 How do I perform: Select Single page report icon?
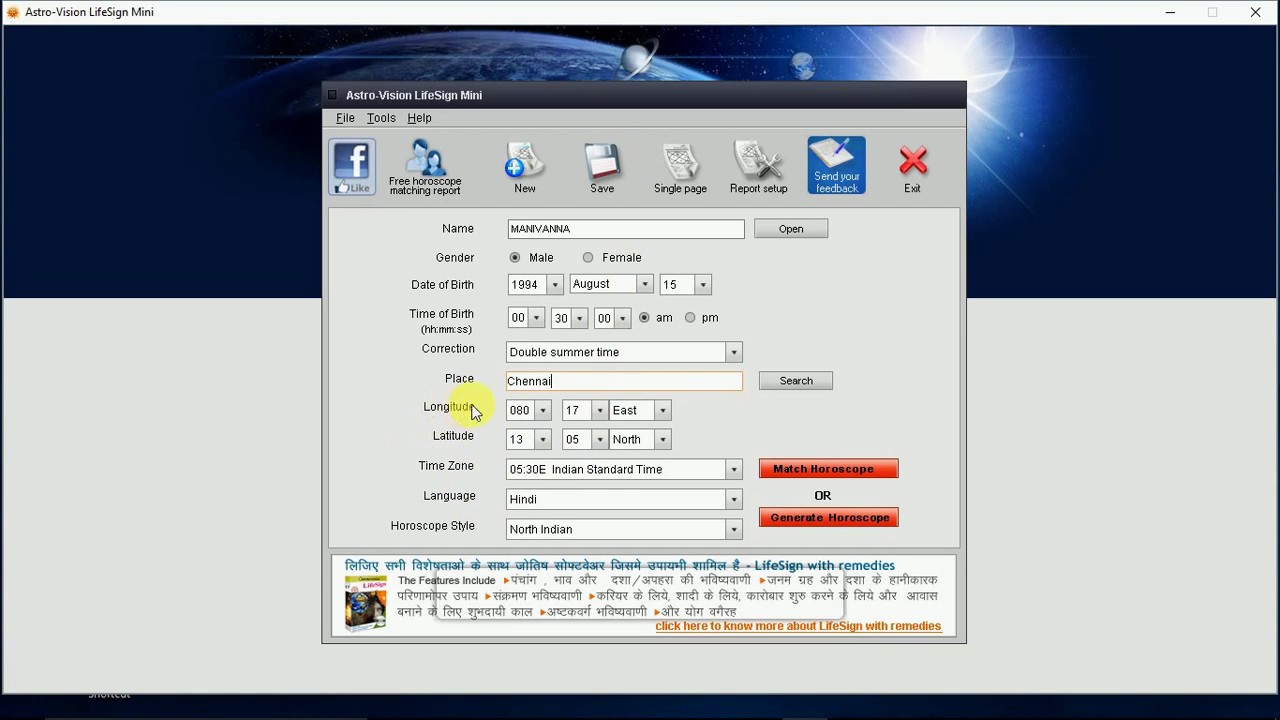(x=680, y=167)
